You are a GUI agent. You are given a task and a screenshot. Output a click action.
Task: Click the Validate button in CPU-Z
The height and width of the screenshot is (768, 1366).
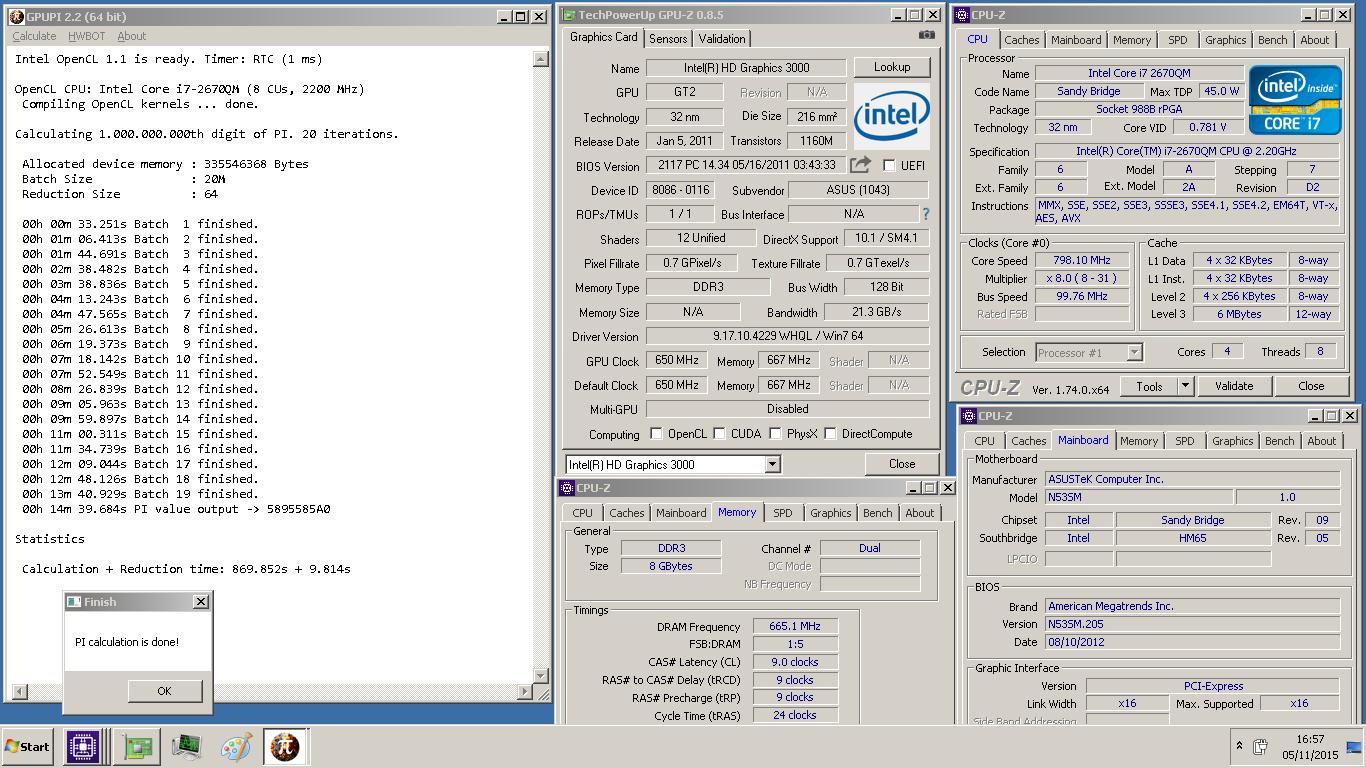click(1234, 386)
